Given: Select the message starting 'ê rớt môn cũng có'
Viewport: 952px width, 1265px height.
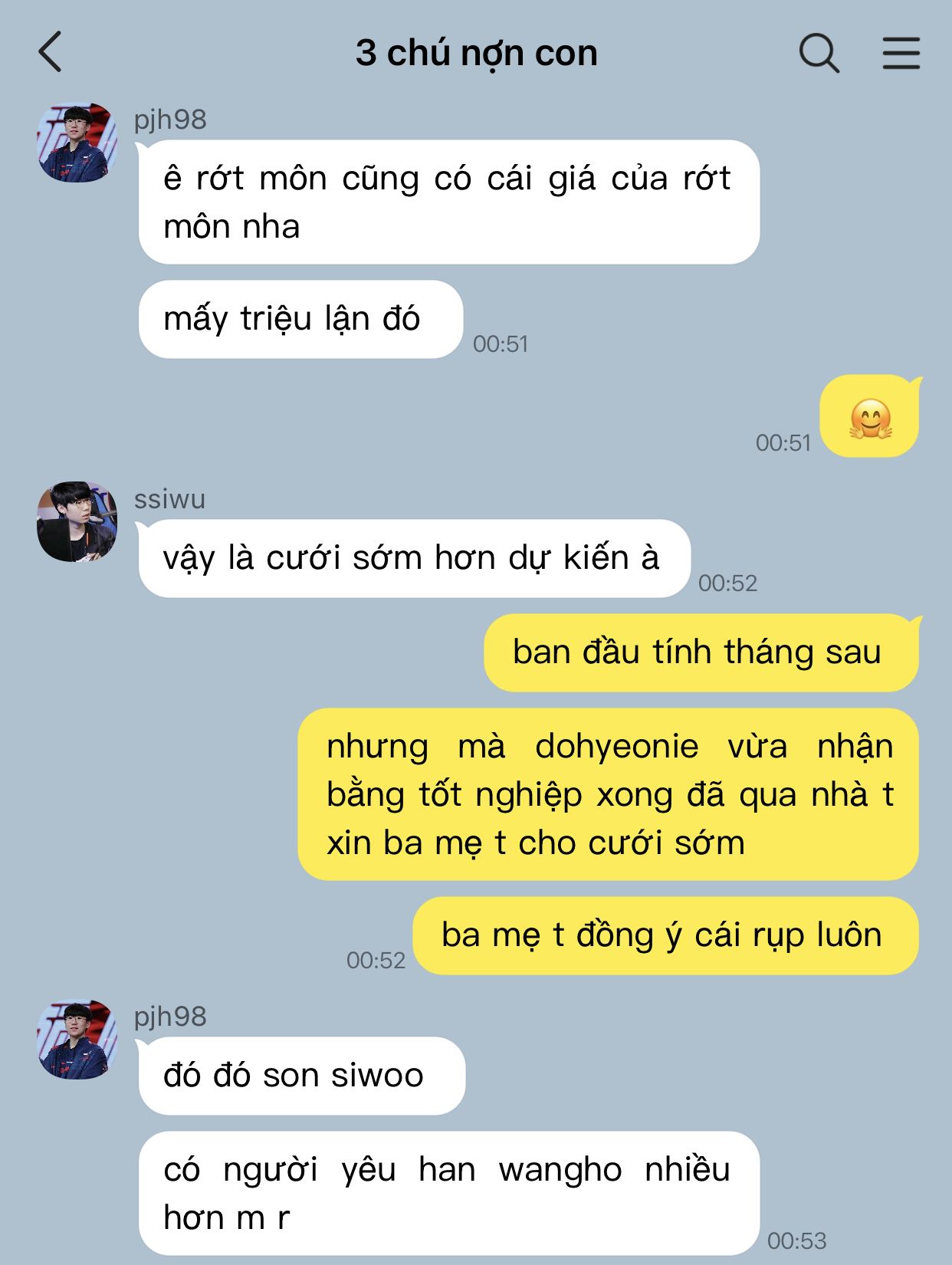Looking at the screenshot, I should coord(449,202).
